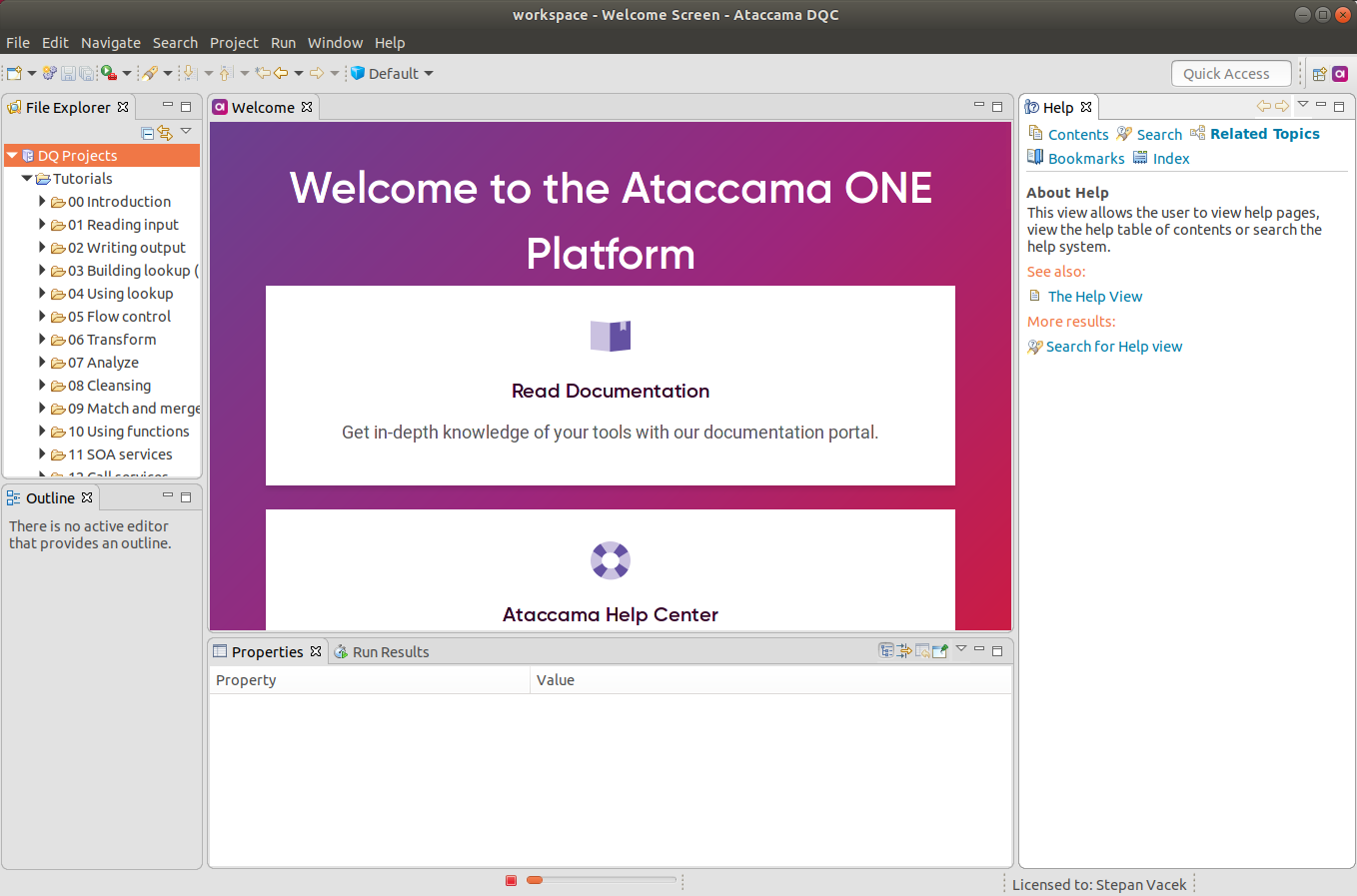
Task: Open the Search page in the Help view
Action: (x=1157, y=134)
